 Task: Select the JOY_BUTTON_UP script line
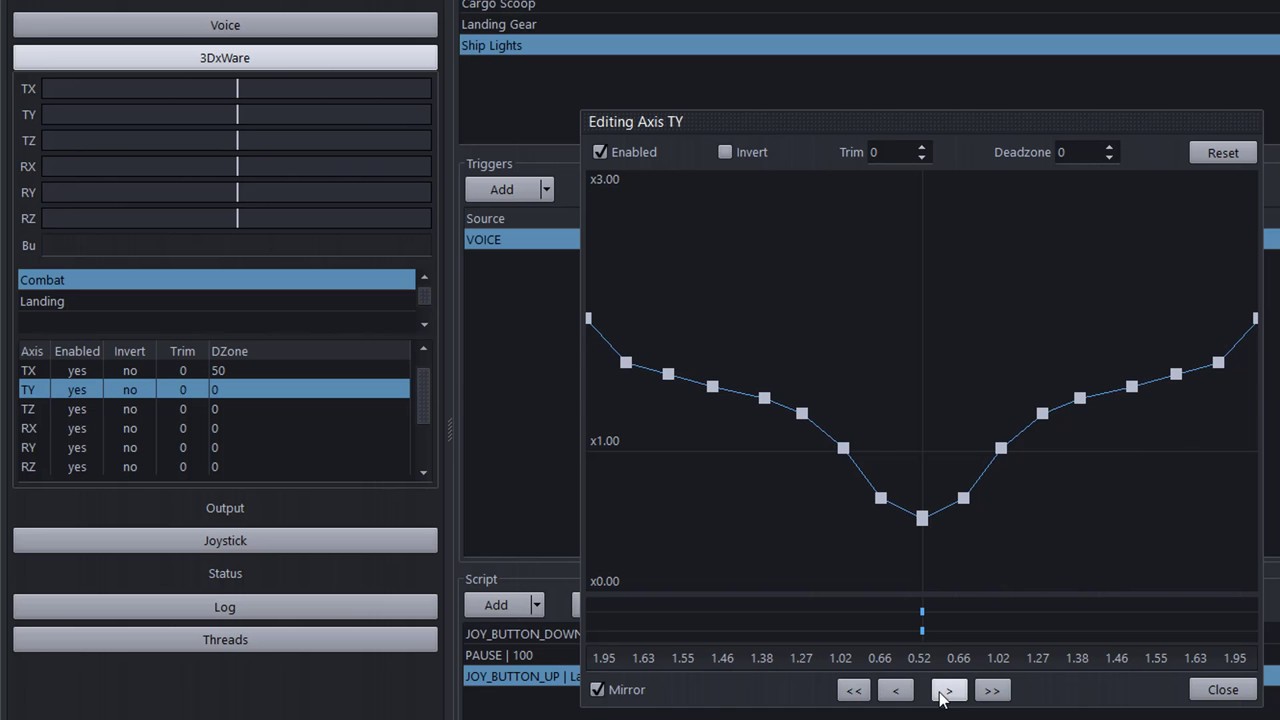(x=522, y=677)
